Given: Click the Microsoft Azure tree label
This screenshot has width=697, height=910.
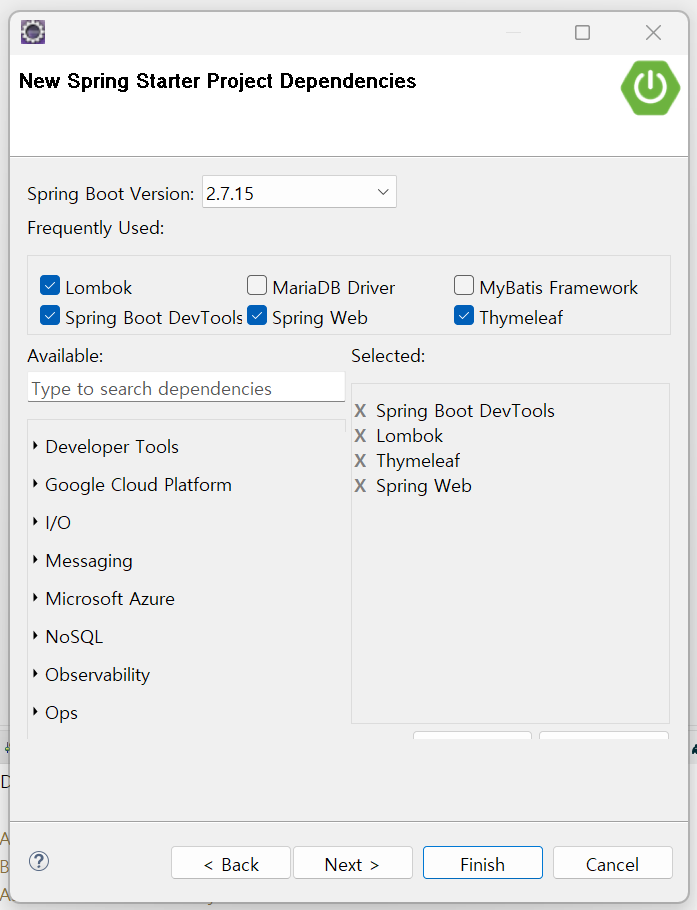Looking at the screenshot, I should click(110, 599).
